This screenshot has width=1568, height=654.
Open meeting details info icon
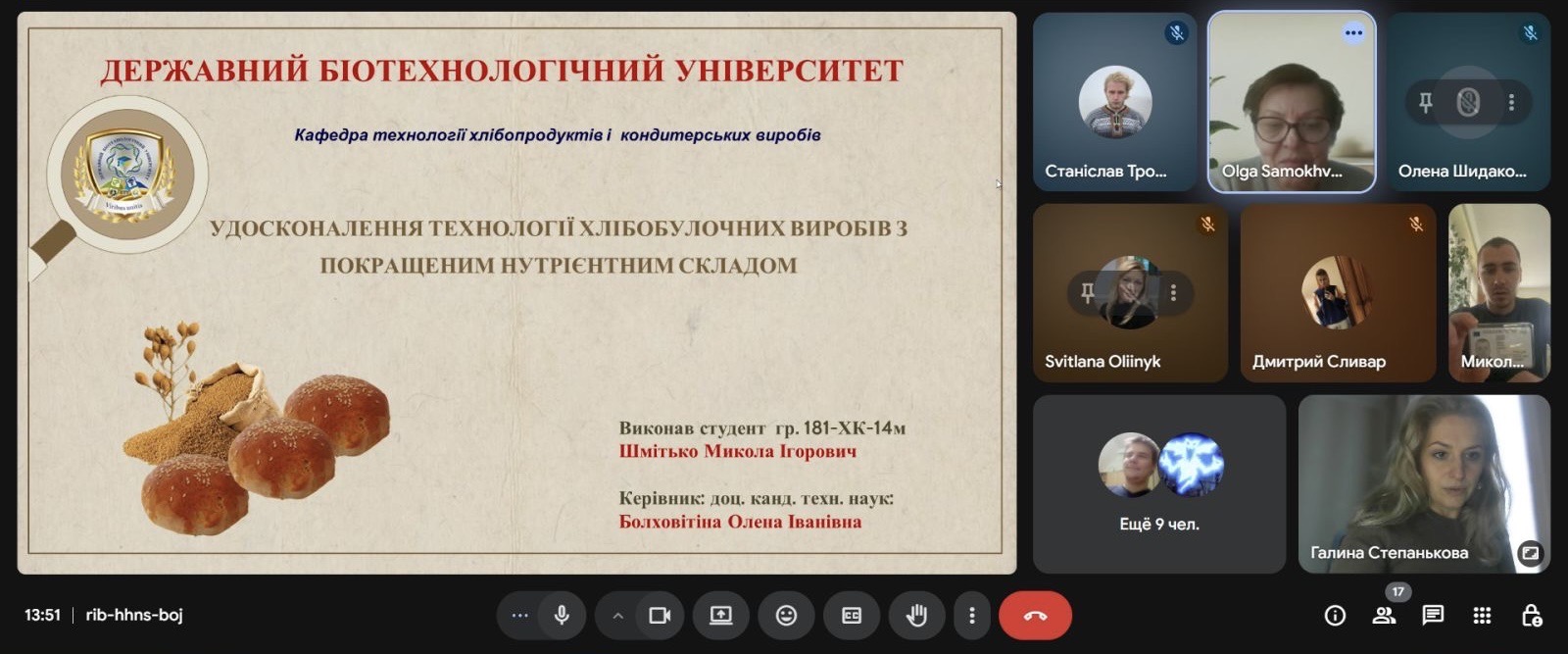[x=1335, y=616]
